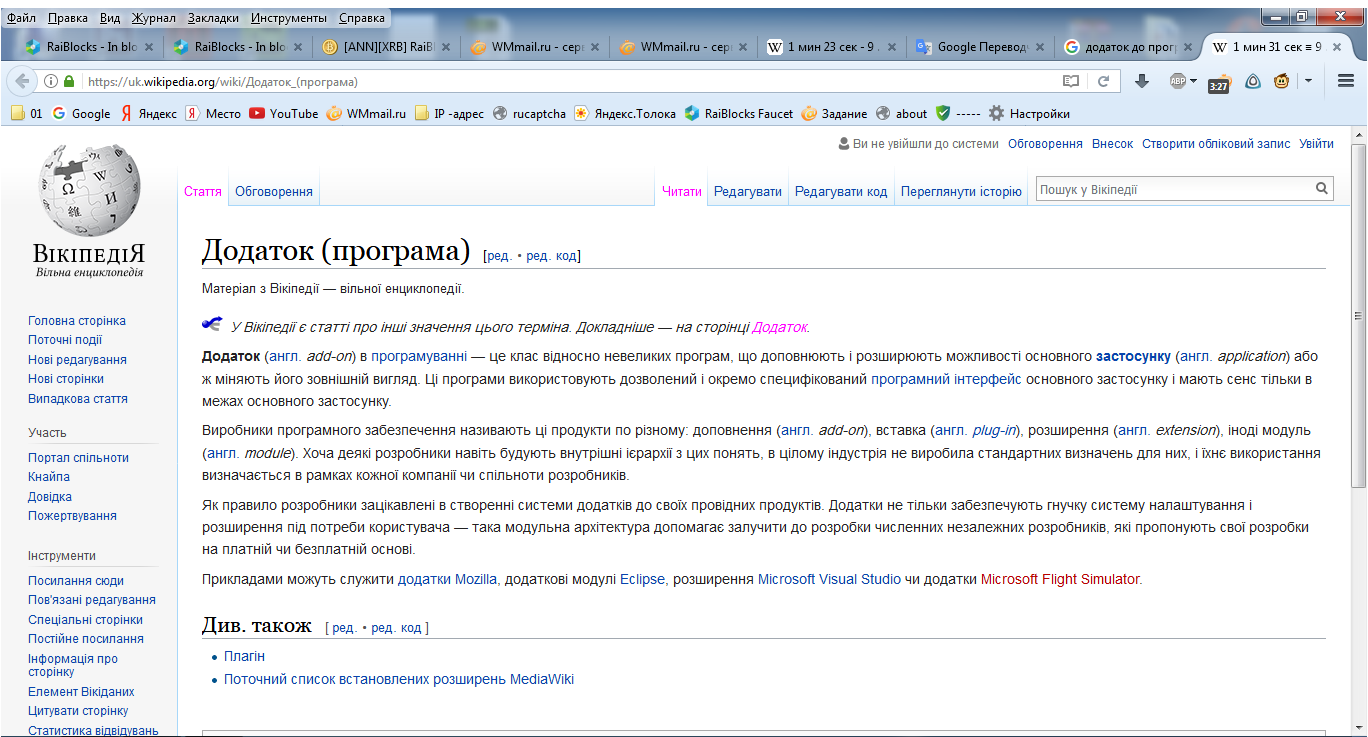Open Випадкова стаття sidebar link
This screenshot has height=737, width=1368.
point(78,399)
